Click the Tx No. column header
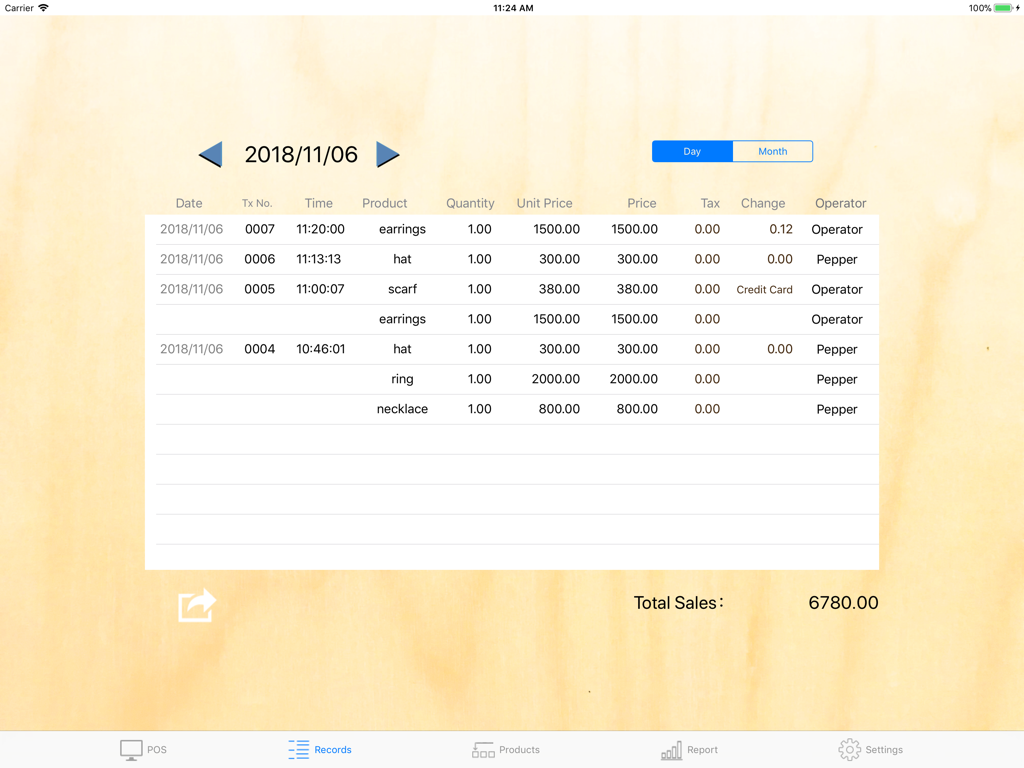 (257, 203)
